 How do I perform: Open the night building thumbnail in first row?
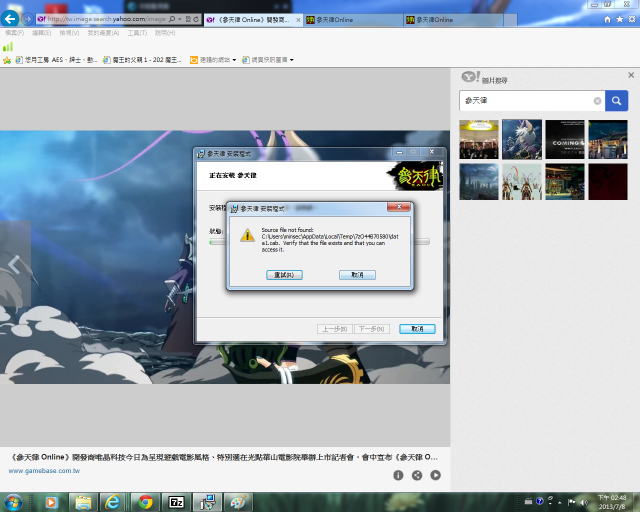click(608, 139)
